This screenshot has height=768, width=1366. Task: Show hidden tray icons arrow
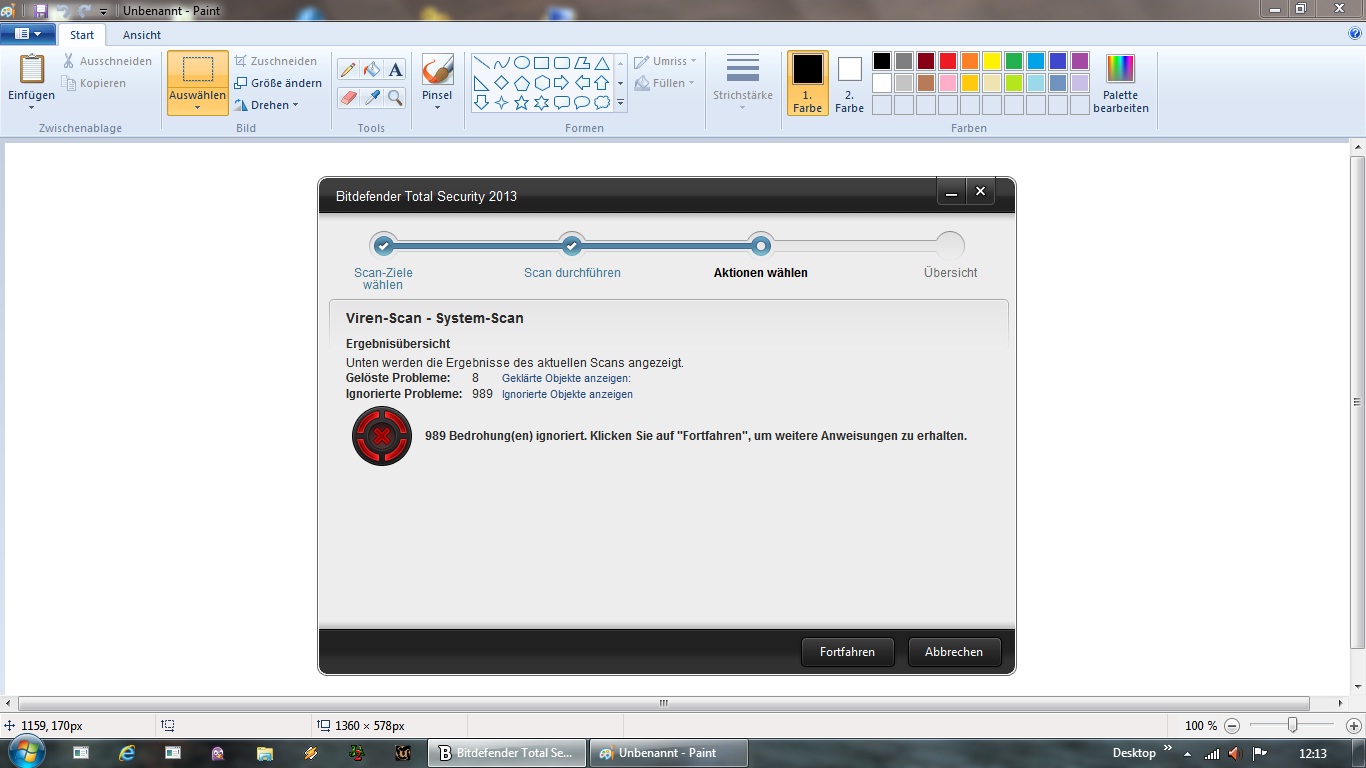tap(1187, 753)
